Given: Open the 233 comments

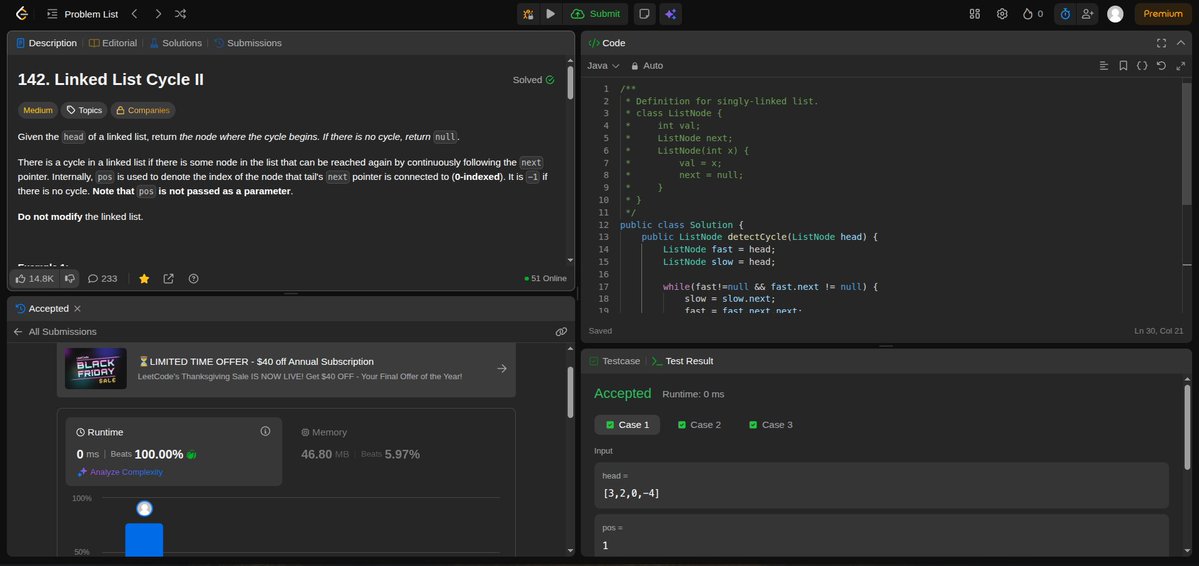Looking at the screenshot, I should (x=102, y=278).
